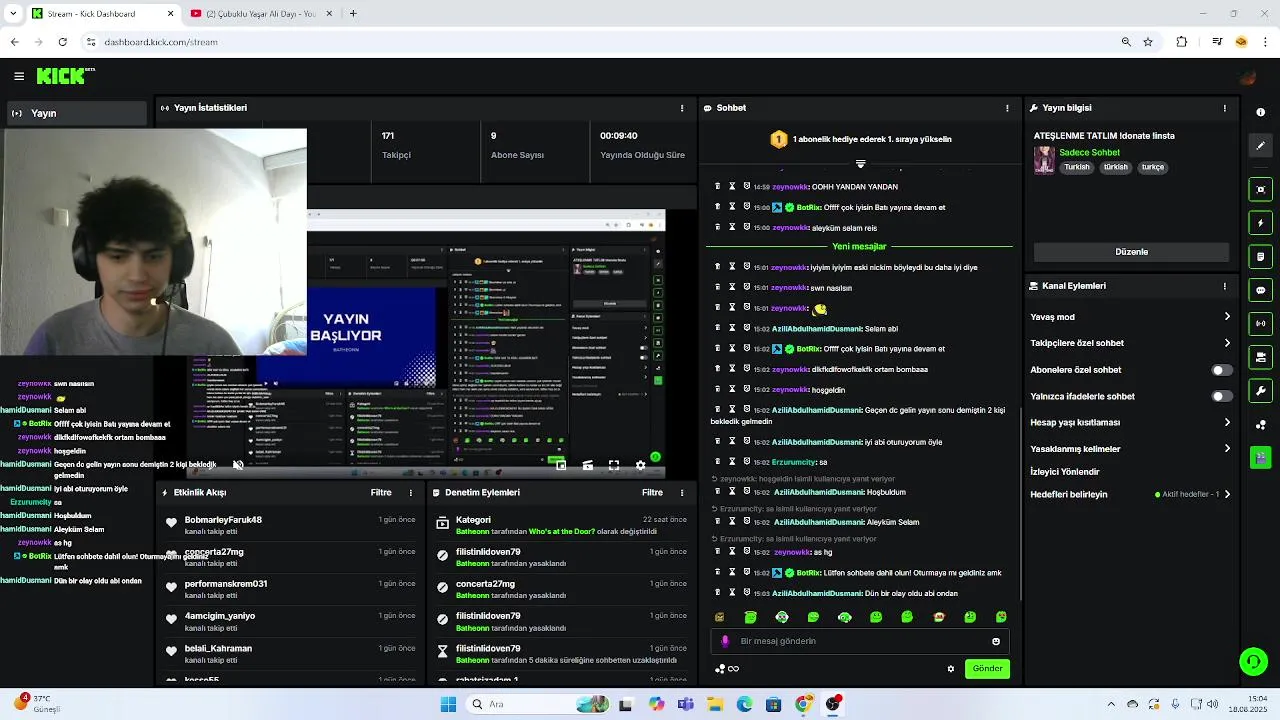This screenshot has height=720, width=1280.
Task: Open Filtre in Denetim Eylemleri panel
Action: point(652,493)
